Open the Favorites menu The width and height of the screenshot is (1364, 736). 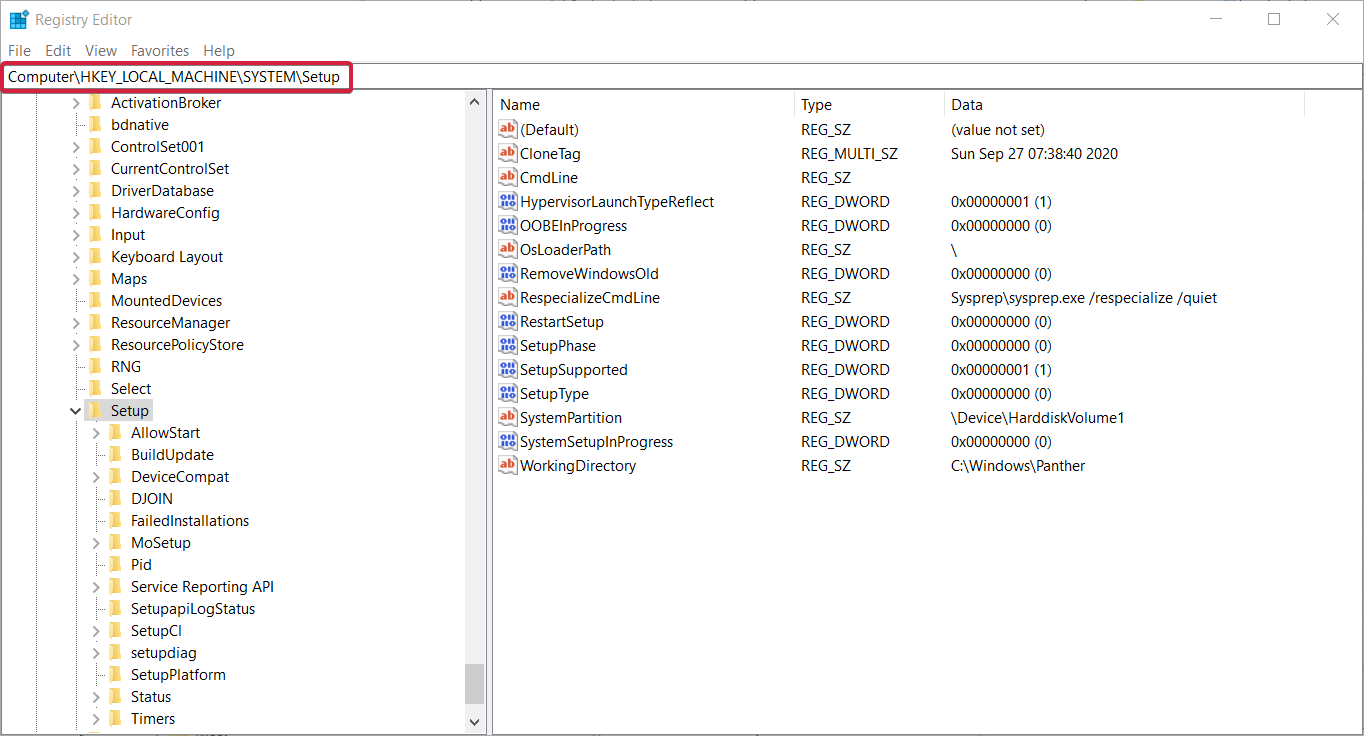click(x=160, y=51)
